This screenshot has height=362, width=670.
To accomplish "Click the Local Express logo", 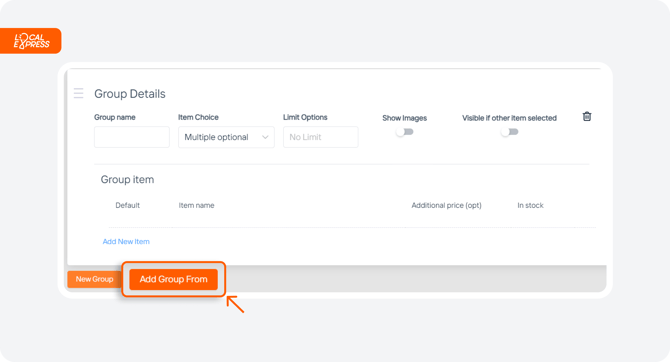I will pos(31,41).
